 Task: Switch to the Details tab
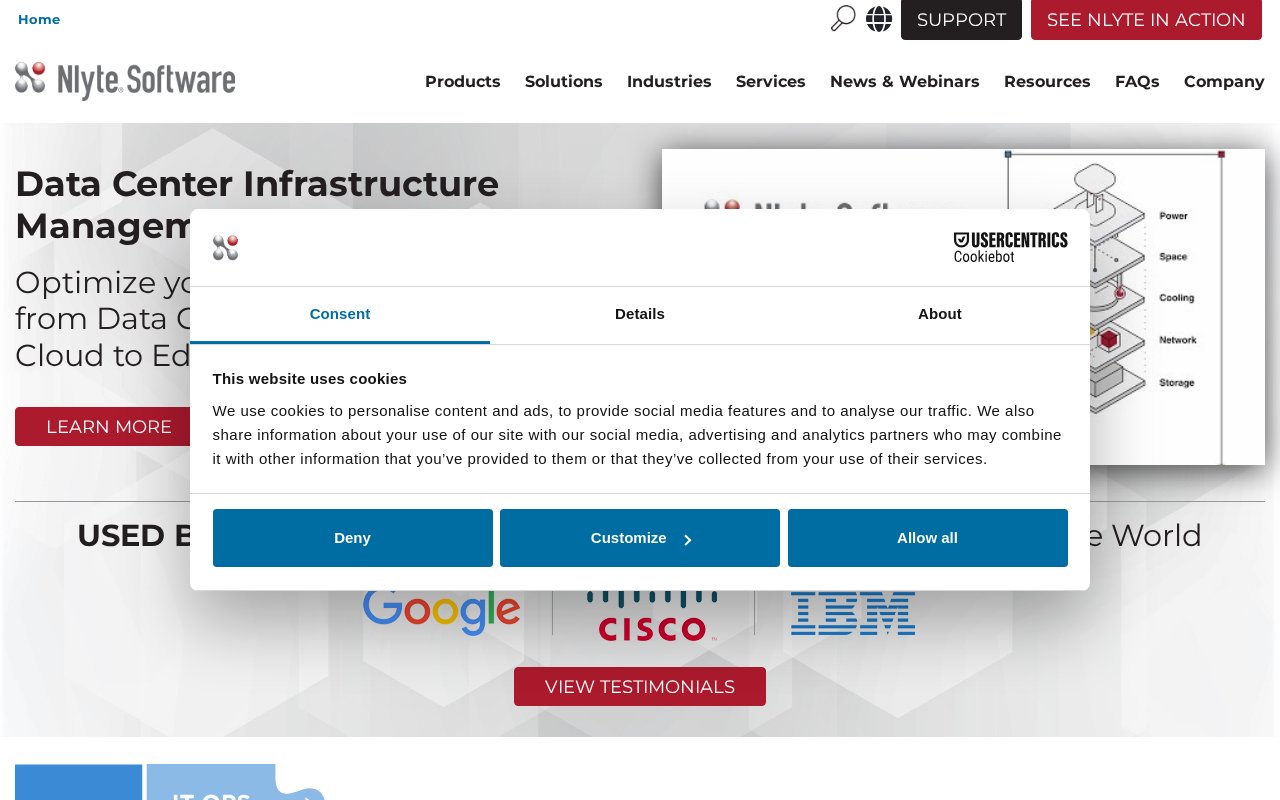640,314
